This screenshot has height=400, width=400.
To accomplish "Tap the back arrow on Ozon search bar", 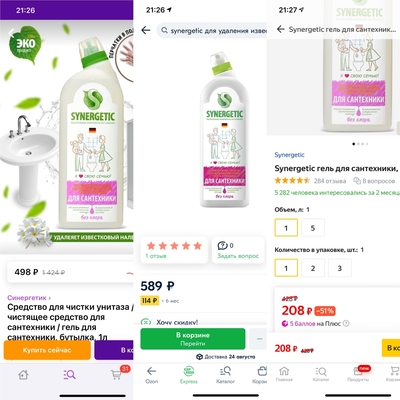I will 146,30.
